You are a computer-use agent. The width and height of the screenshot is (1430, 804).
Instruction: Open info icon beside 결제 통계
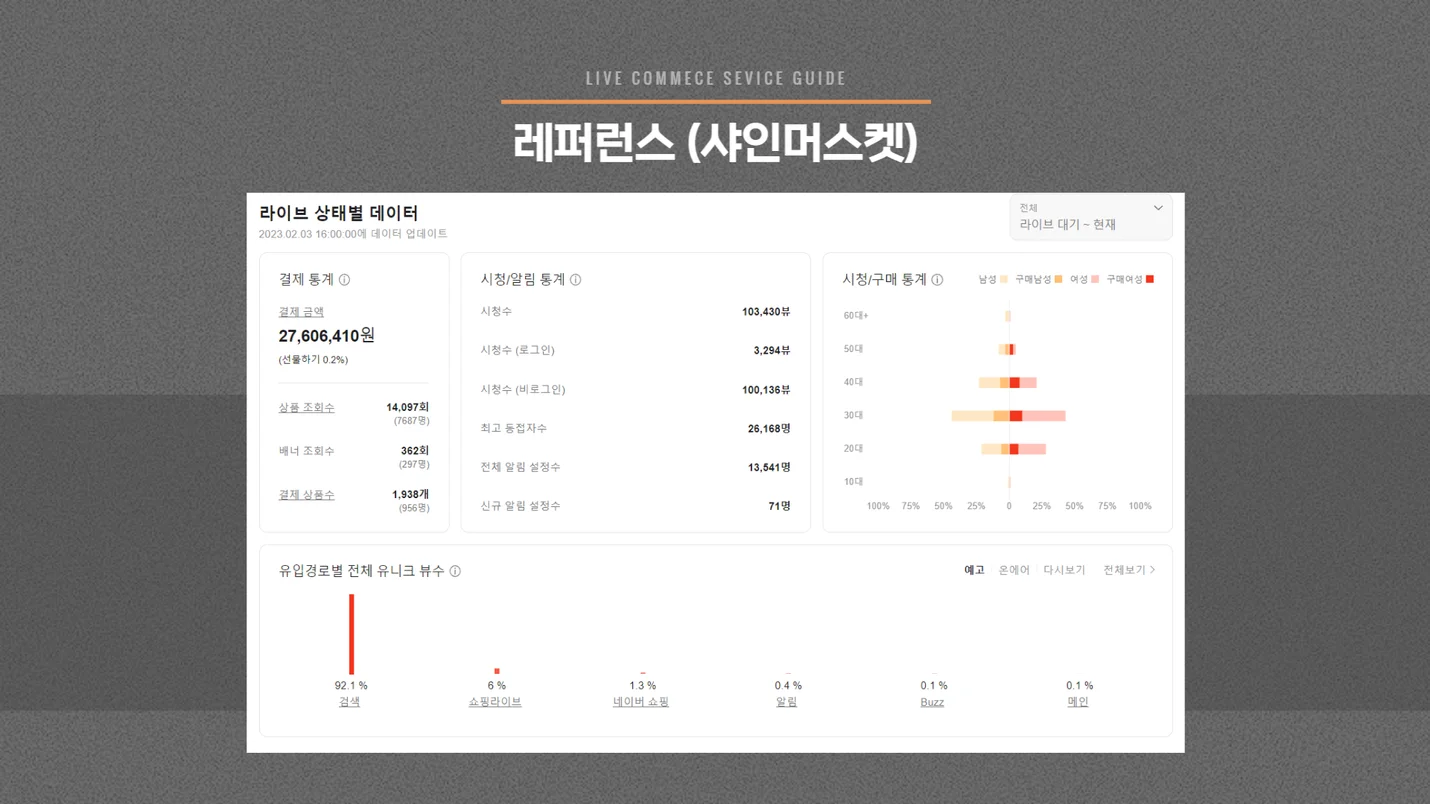[x=344, y=280]
